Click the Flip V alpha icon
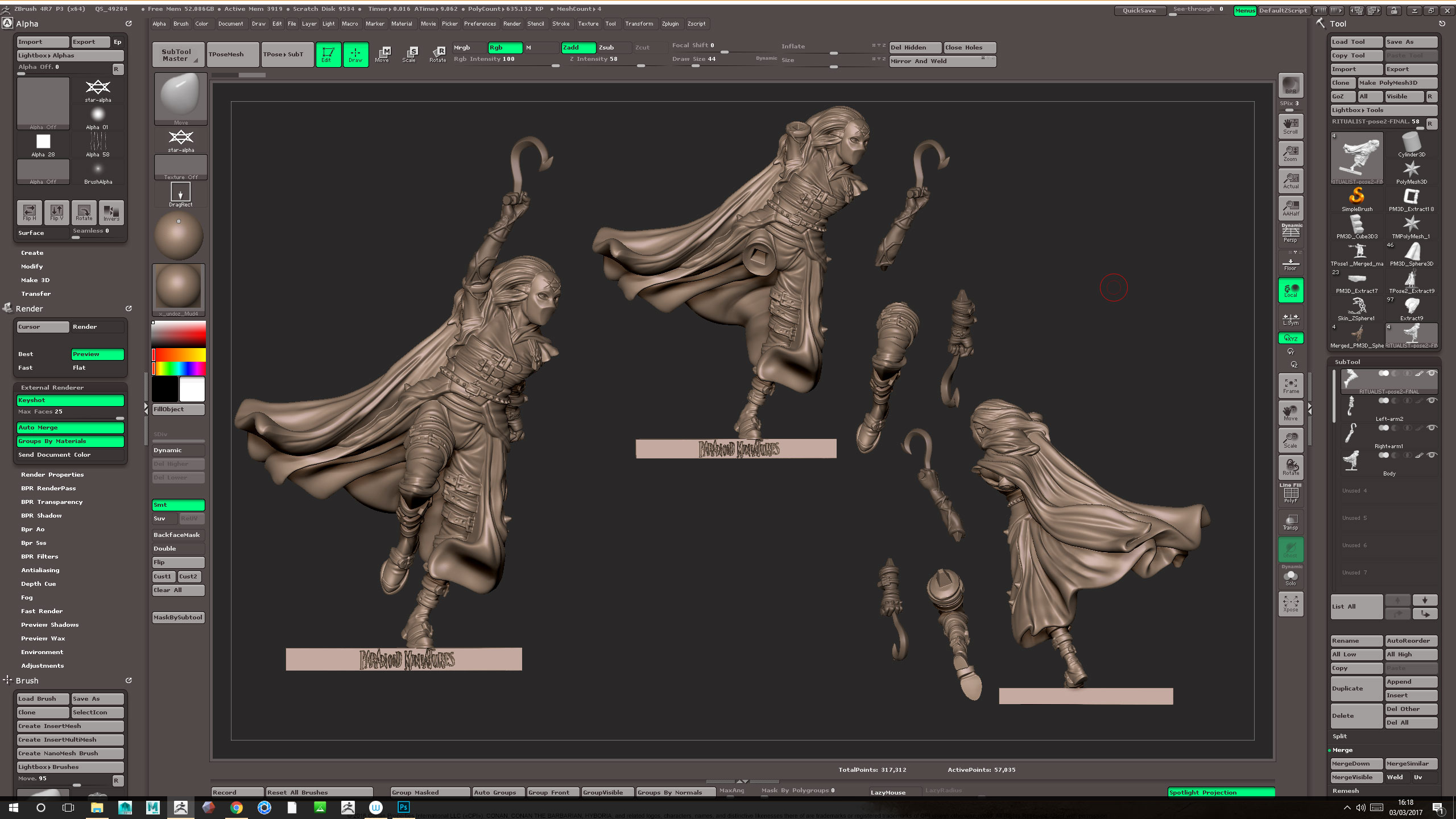 [x=57, y=212]
